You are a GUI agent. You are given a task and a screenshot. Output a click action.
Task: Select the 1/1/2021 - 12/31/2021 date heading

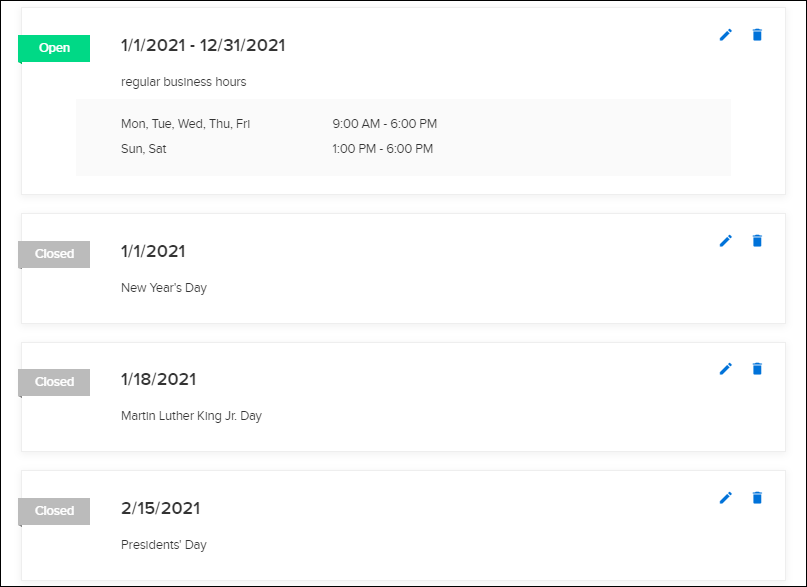click(x=203, y=45)
